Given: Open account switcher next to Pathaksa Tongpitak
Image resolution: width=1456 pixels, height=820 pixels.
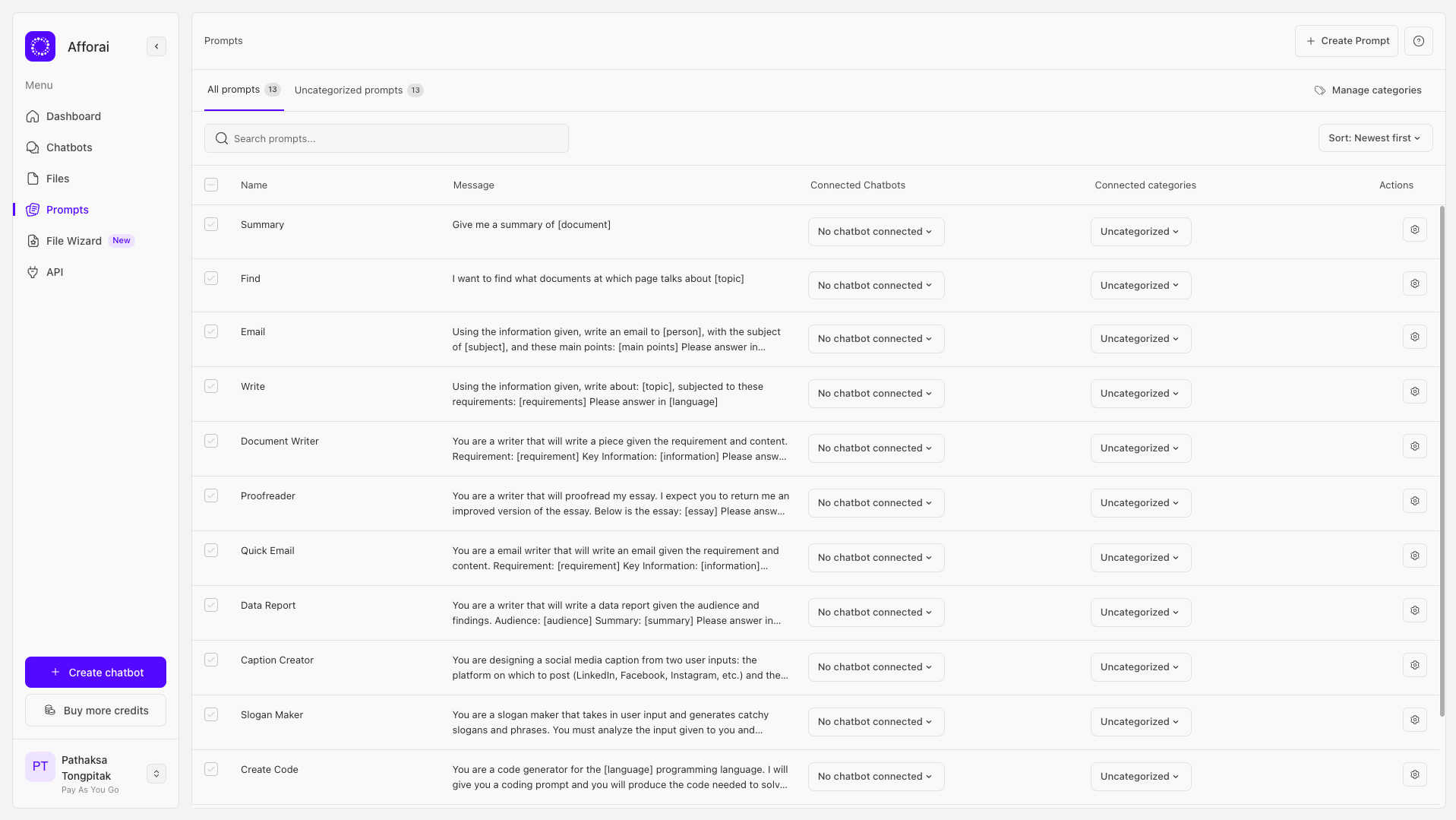Looking at the screenshot, I should pyautogui.click(x=156, y=774).
